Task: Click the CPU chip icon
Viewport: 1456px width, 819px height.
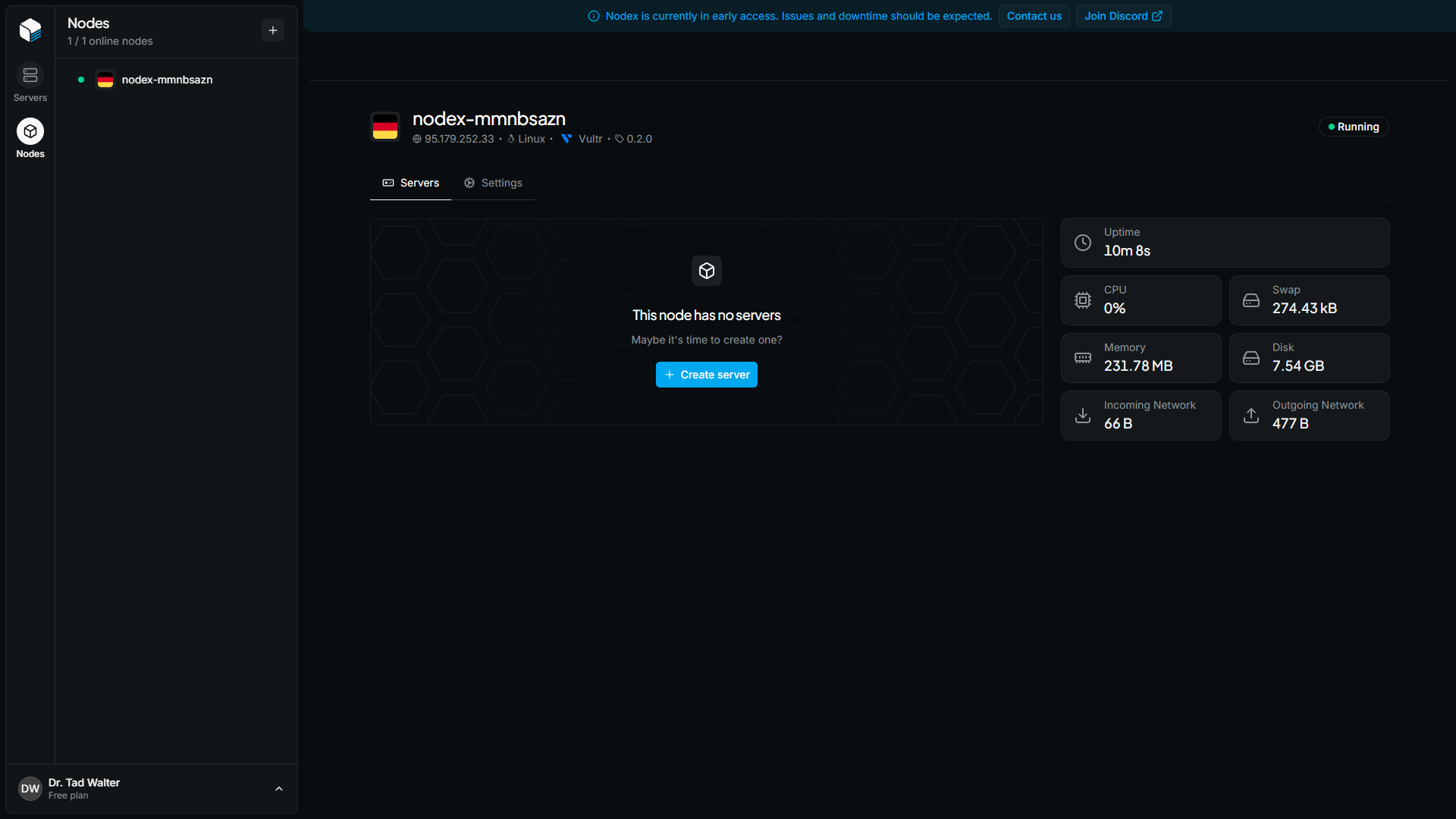Action: (x=1083, y=300)
